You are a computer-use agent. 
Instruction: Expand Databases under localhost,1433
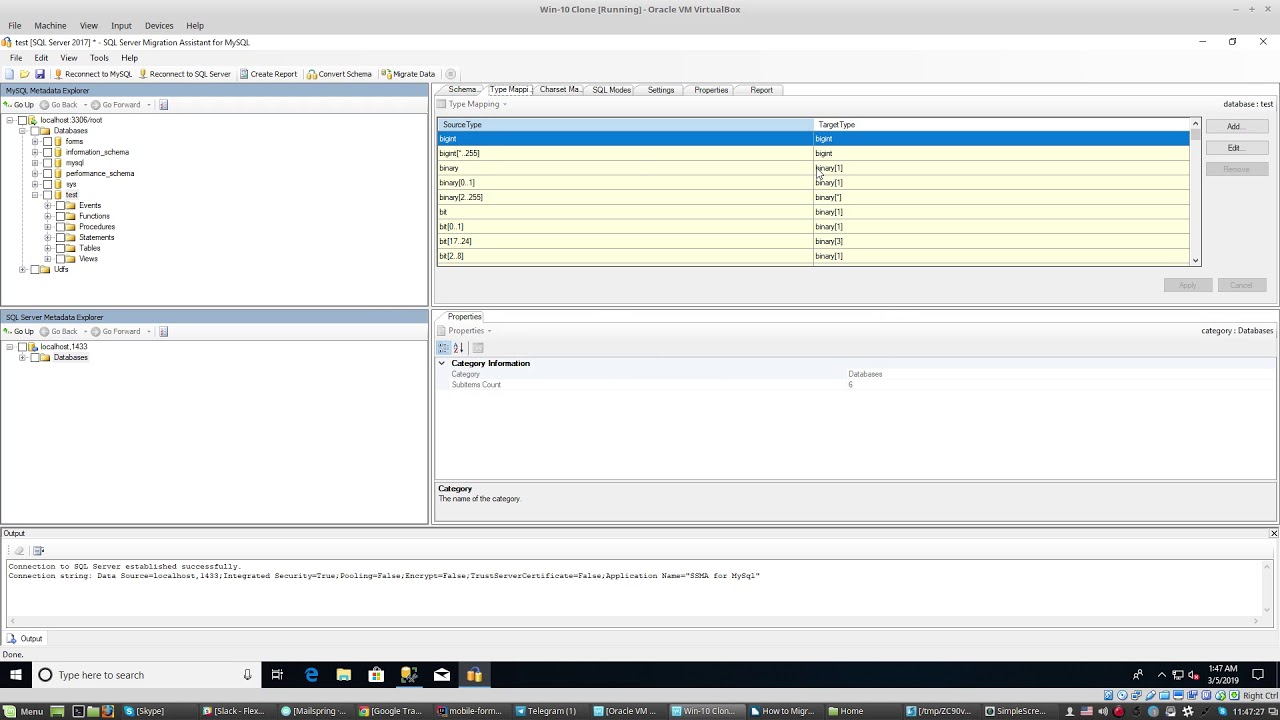click(22, 358)
